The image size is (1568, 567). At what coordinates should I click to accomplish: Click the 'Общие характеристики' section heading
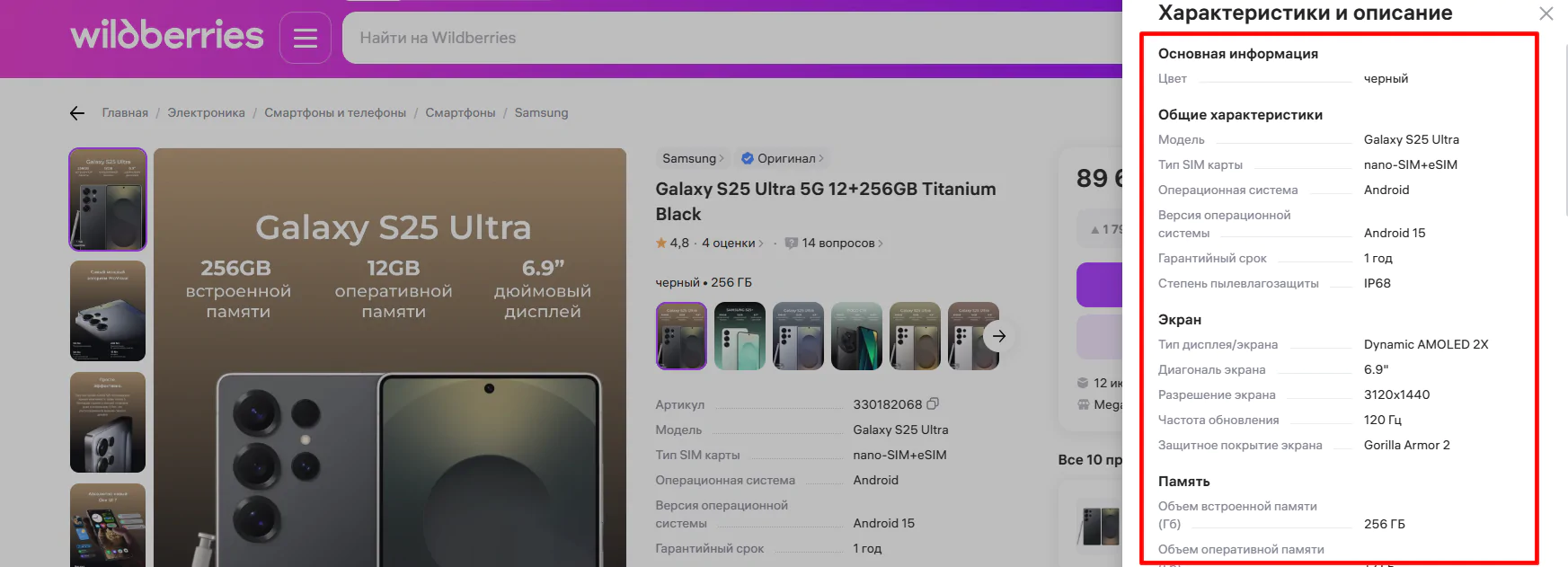click(x=1240, y=115)
